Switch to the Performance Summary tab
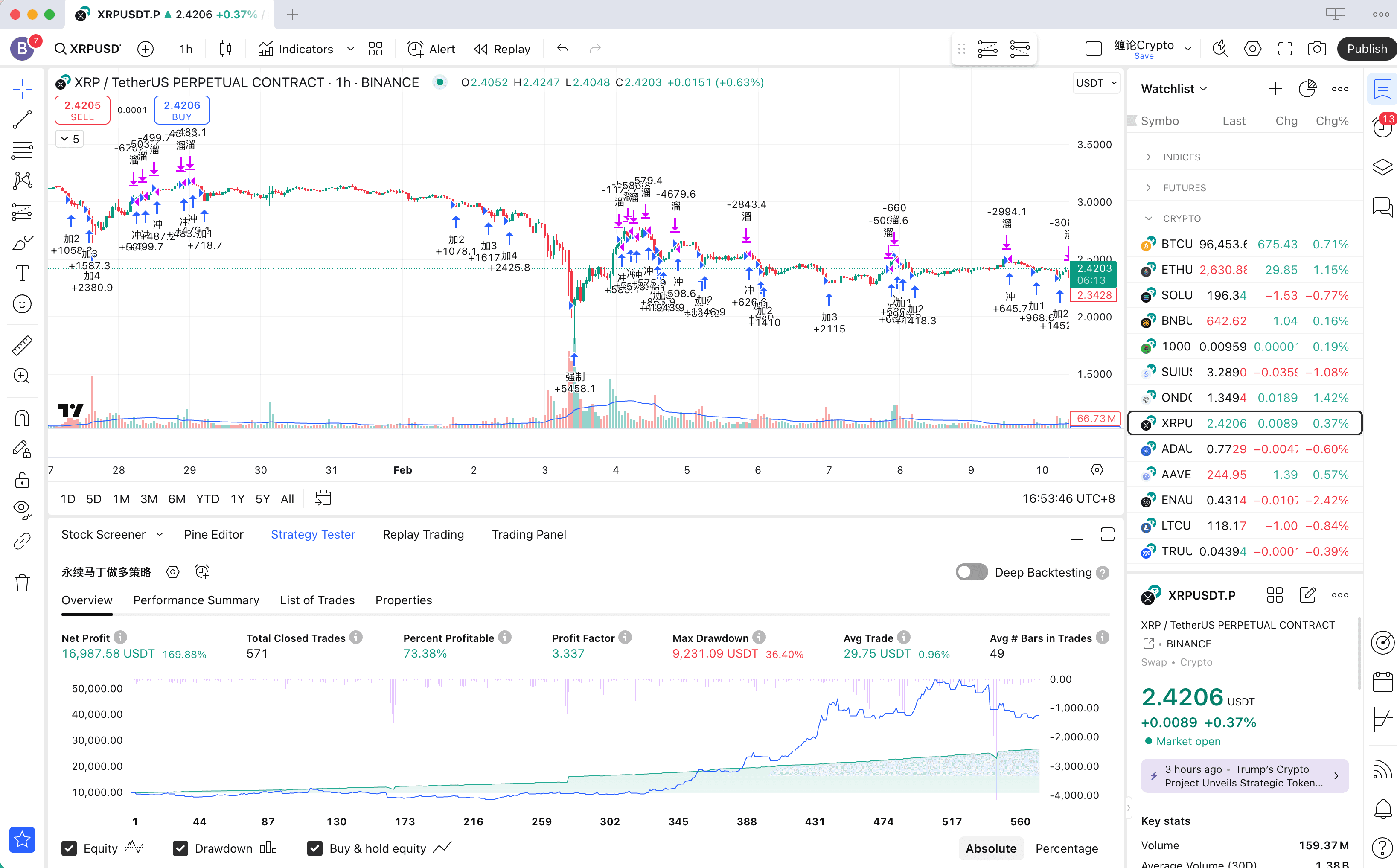The height and width of the screenshot is (868, 1397). [196, 600]
